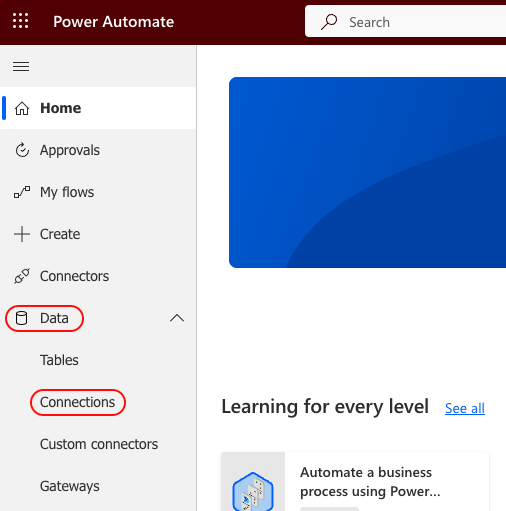
Task: Click the My flows connector icon
Action: point(22,192)
